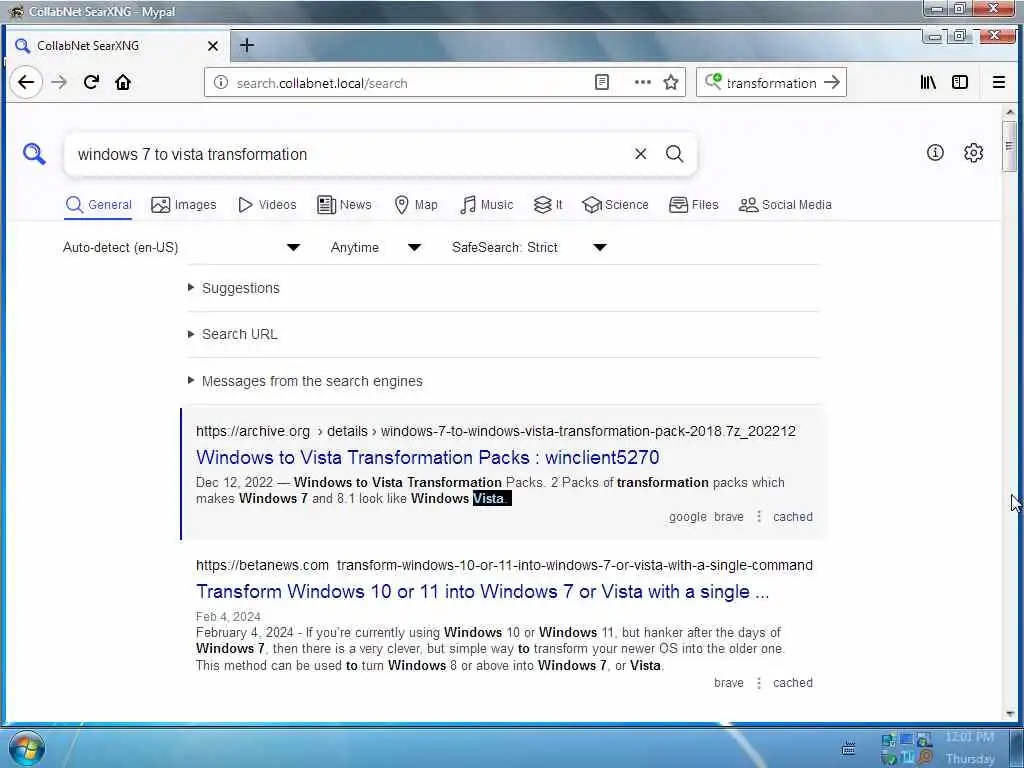Close the CollabNet SearXNG tab
The width and height of the screenshot is (1024, 768).
pos(213,46)
